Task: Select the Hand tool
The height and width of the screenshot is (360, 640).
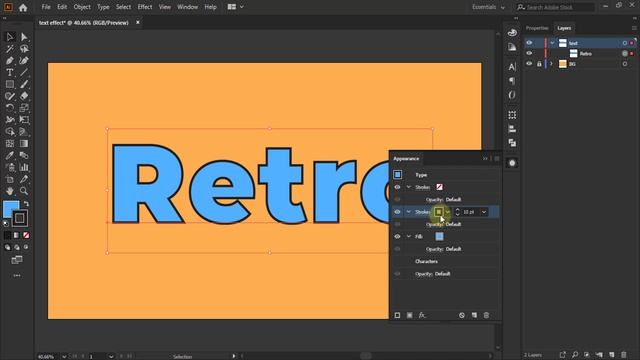Action: click(10, 191)
